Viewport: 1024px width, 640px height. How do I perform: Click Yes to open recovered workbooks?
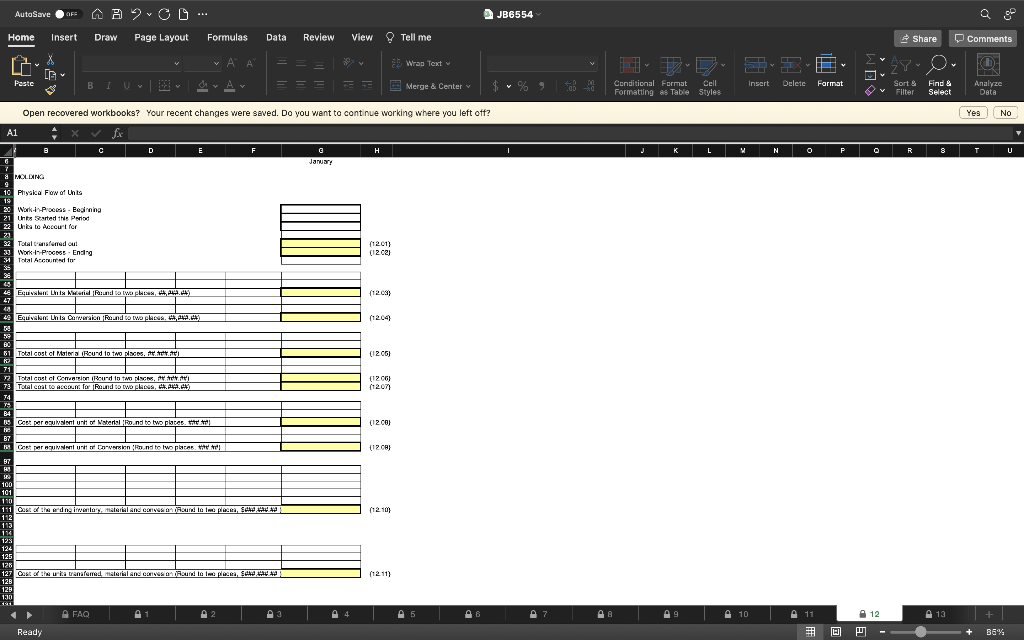973,113
